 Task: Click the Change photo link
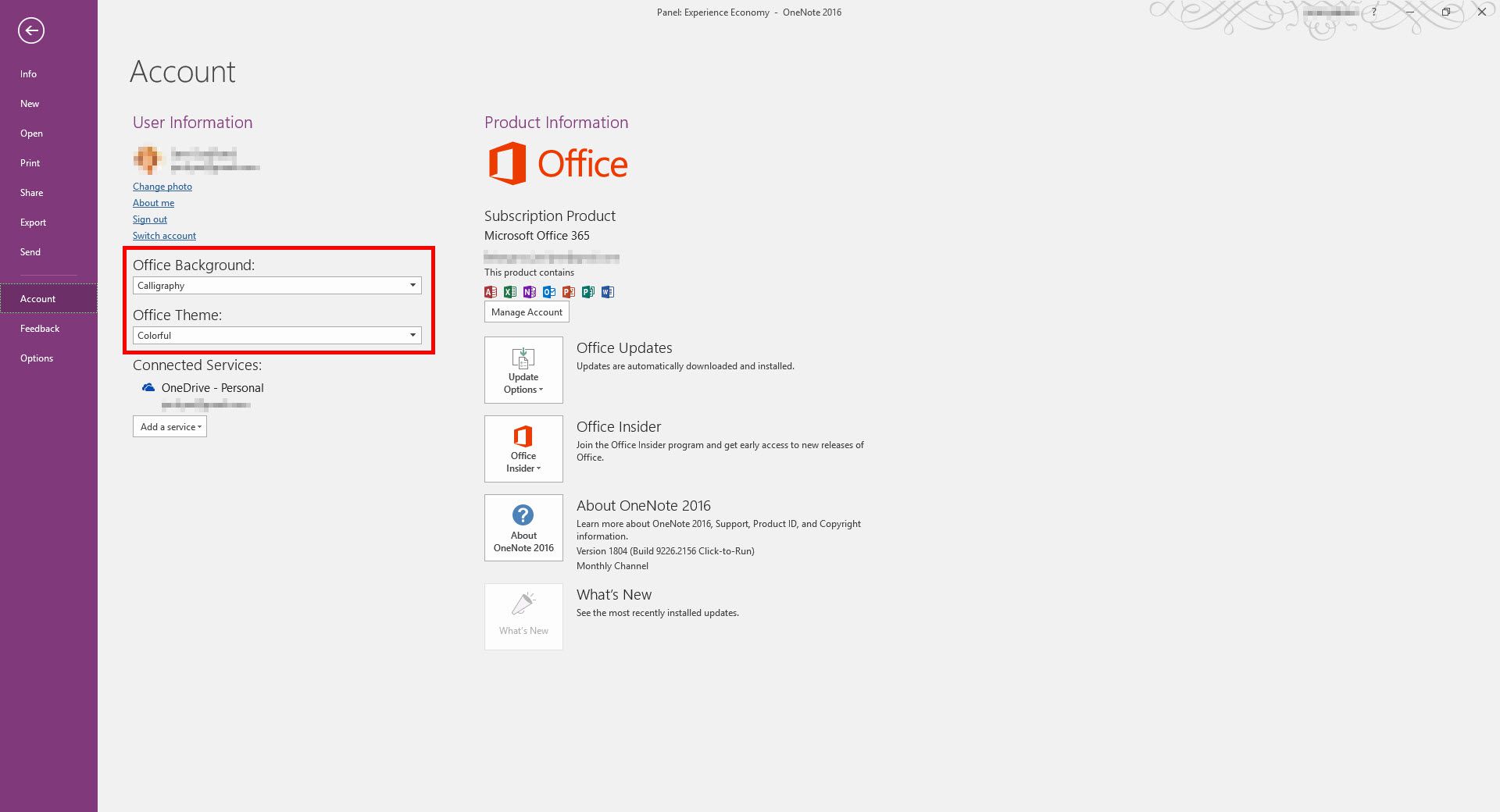point(162,187)
